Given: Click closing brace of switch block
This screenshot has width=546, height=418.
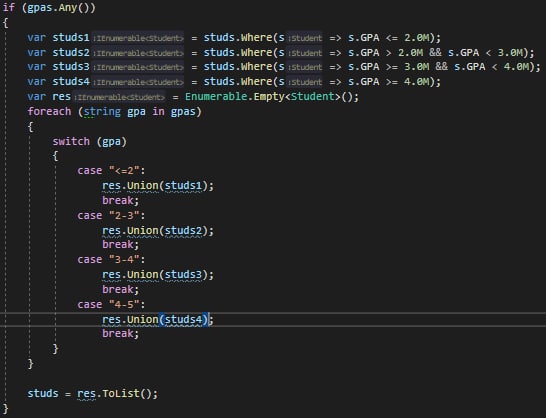Looking at the screenshot, I should click(55, 348).
